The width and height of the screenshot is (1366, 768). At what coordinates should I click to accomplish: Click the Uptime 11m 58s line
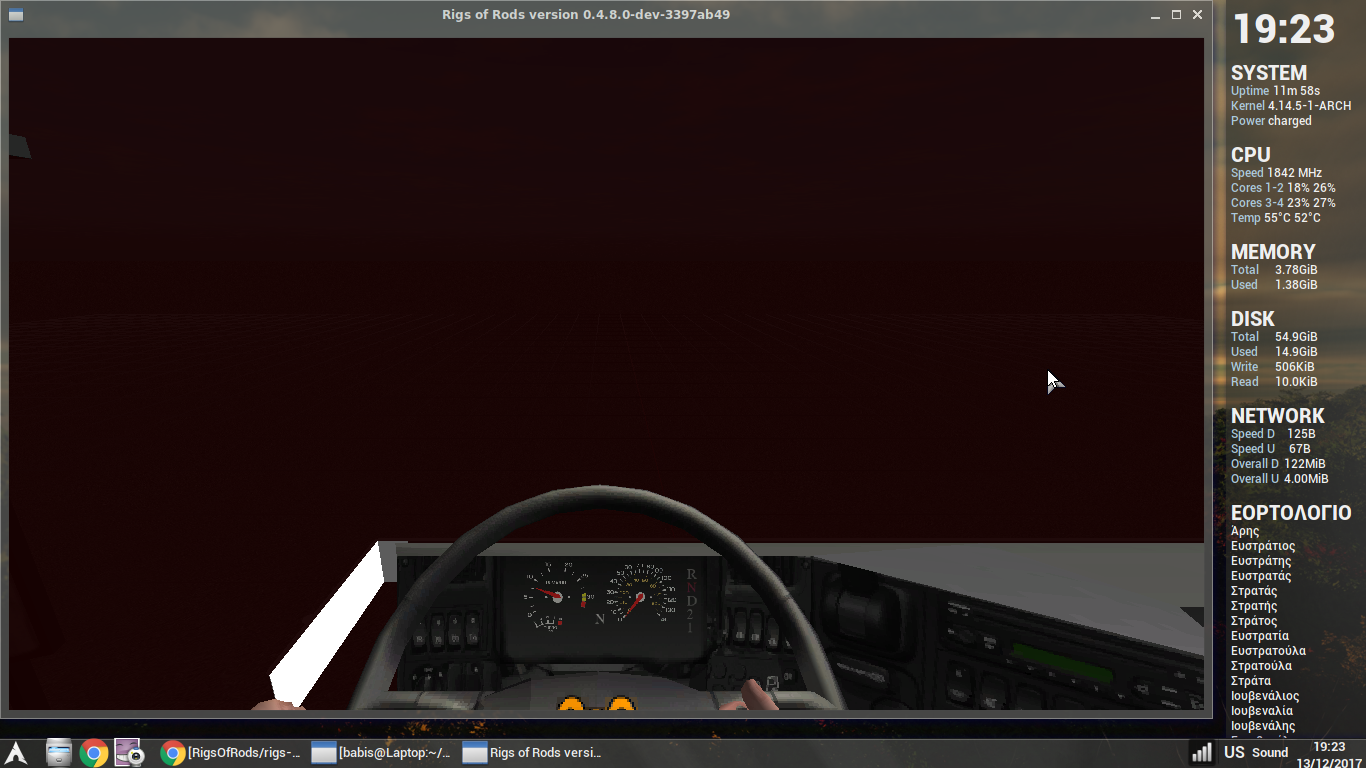tap(1275, 91)
